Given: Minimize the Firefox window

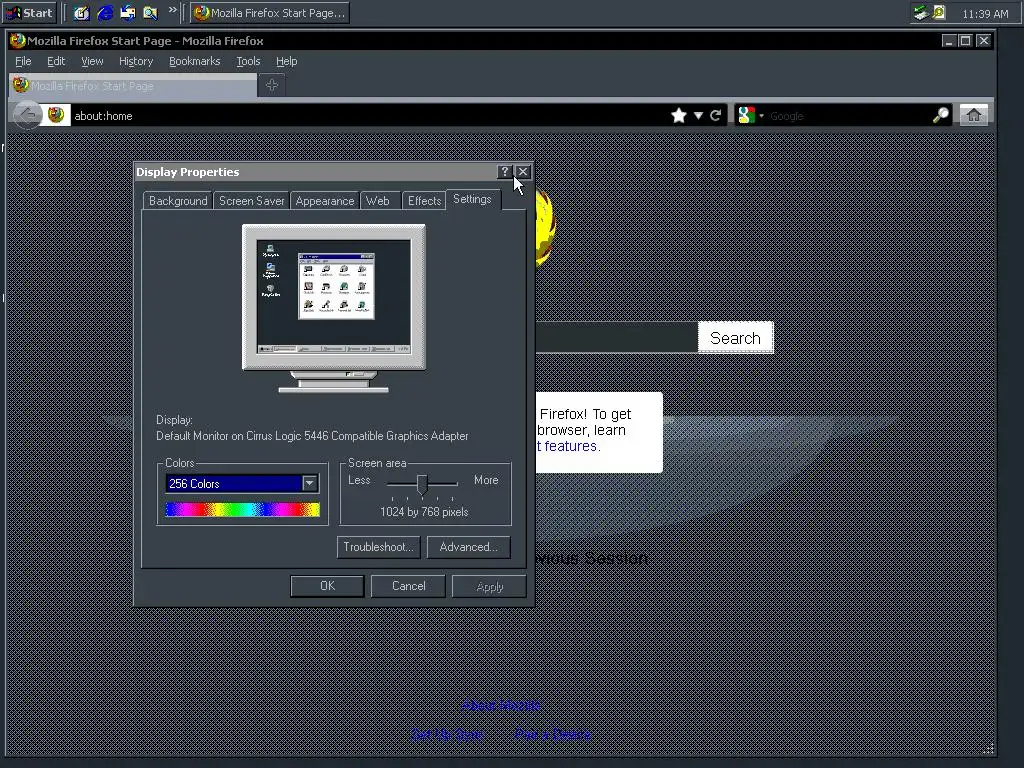Looking at the screenshot, I should [x=949, y=41].
